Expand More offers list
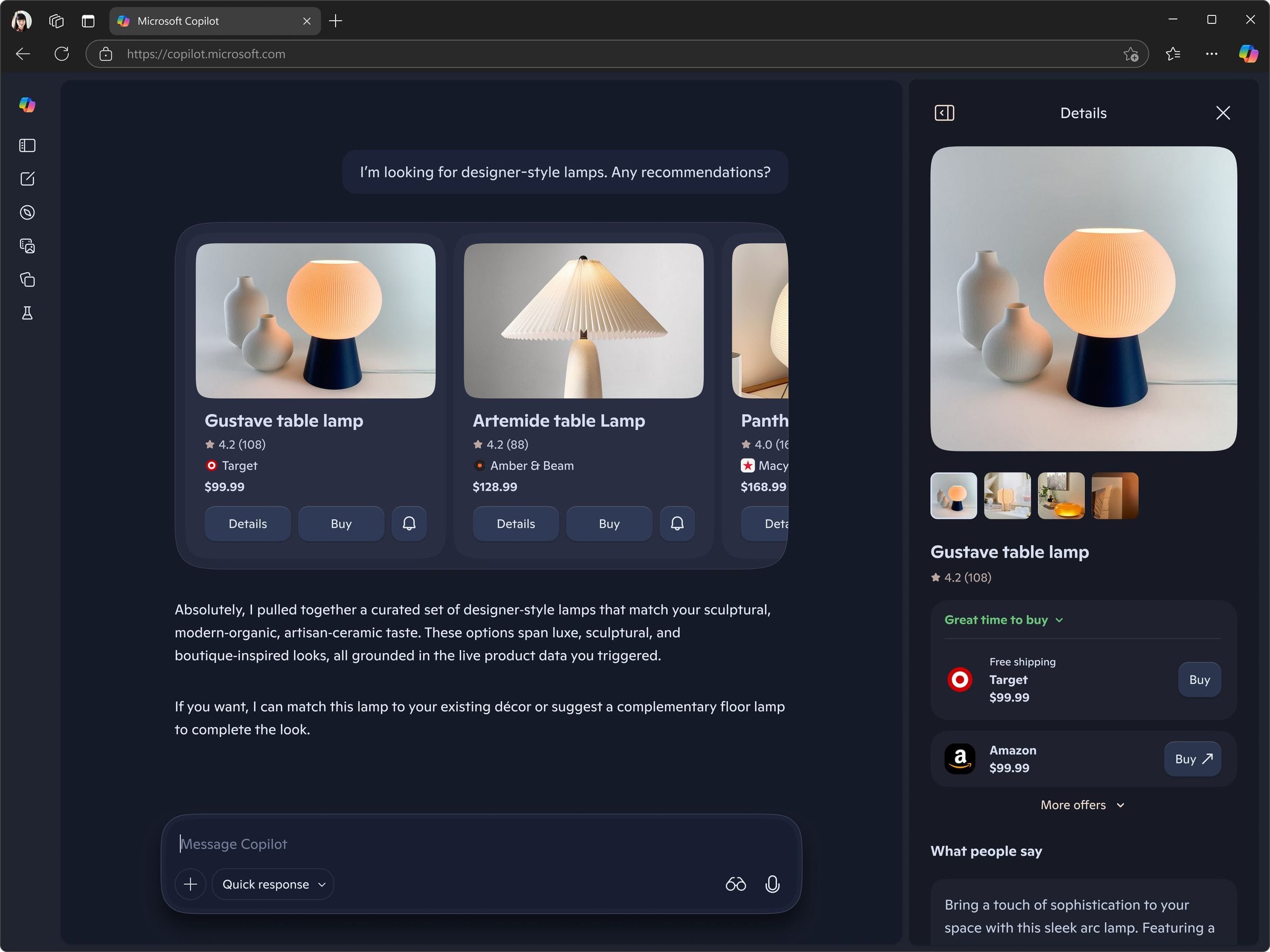 tap(1083, 805)
